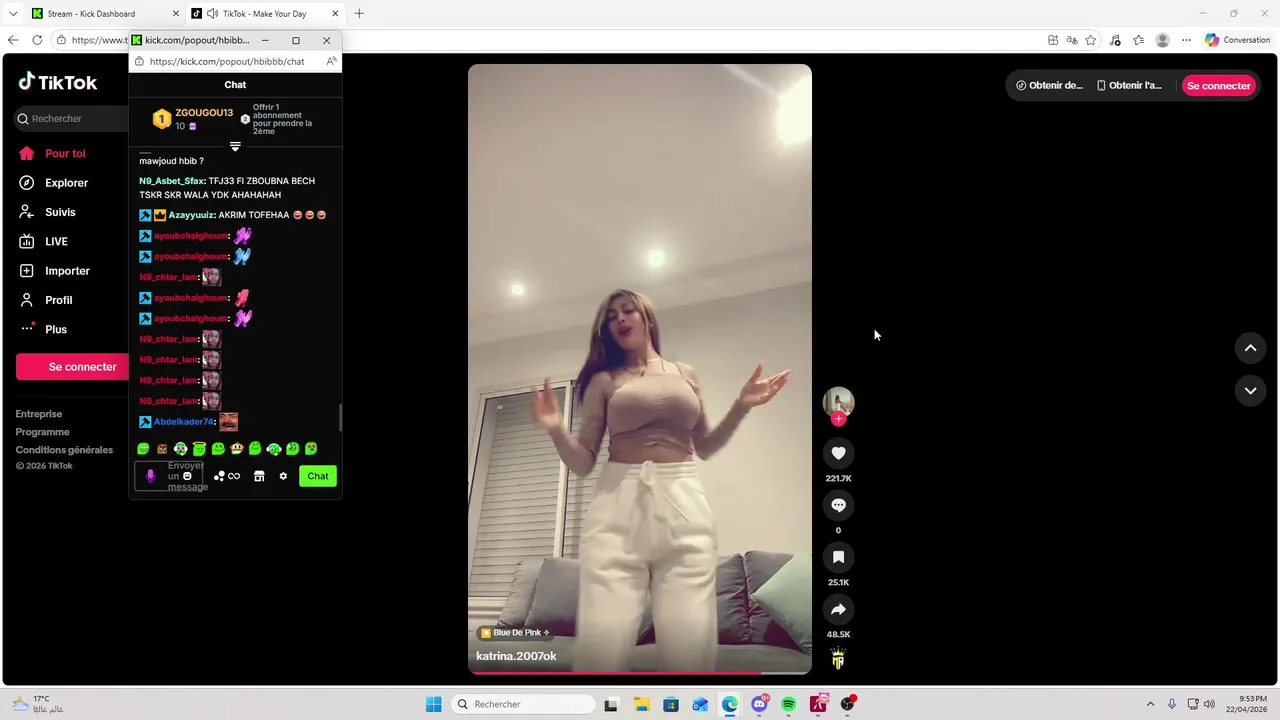Select Importer in TikTok sidebar
Image resolution: width=1280 pixels, height=720 pixels.
tap(67, 271)
